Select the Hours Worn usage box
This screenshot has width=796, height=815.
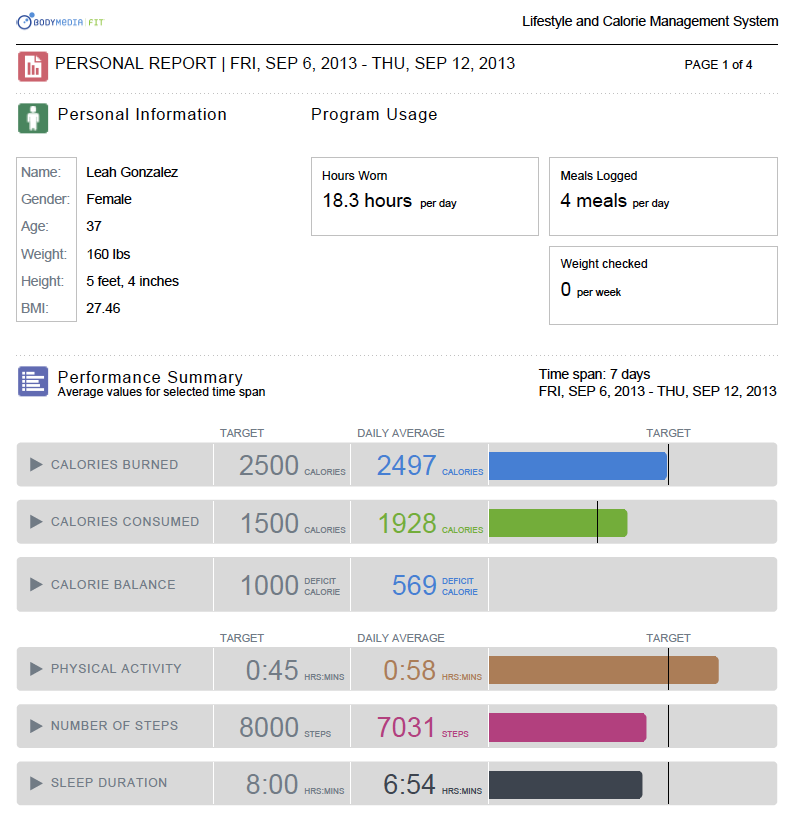point(425,196)
